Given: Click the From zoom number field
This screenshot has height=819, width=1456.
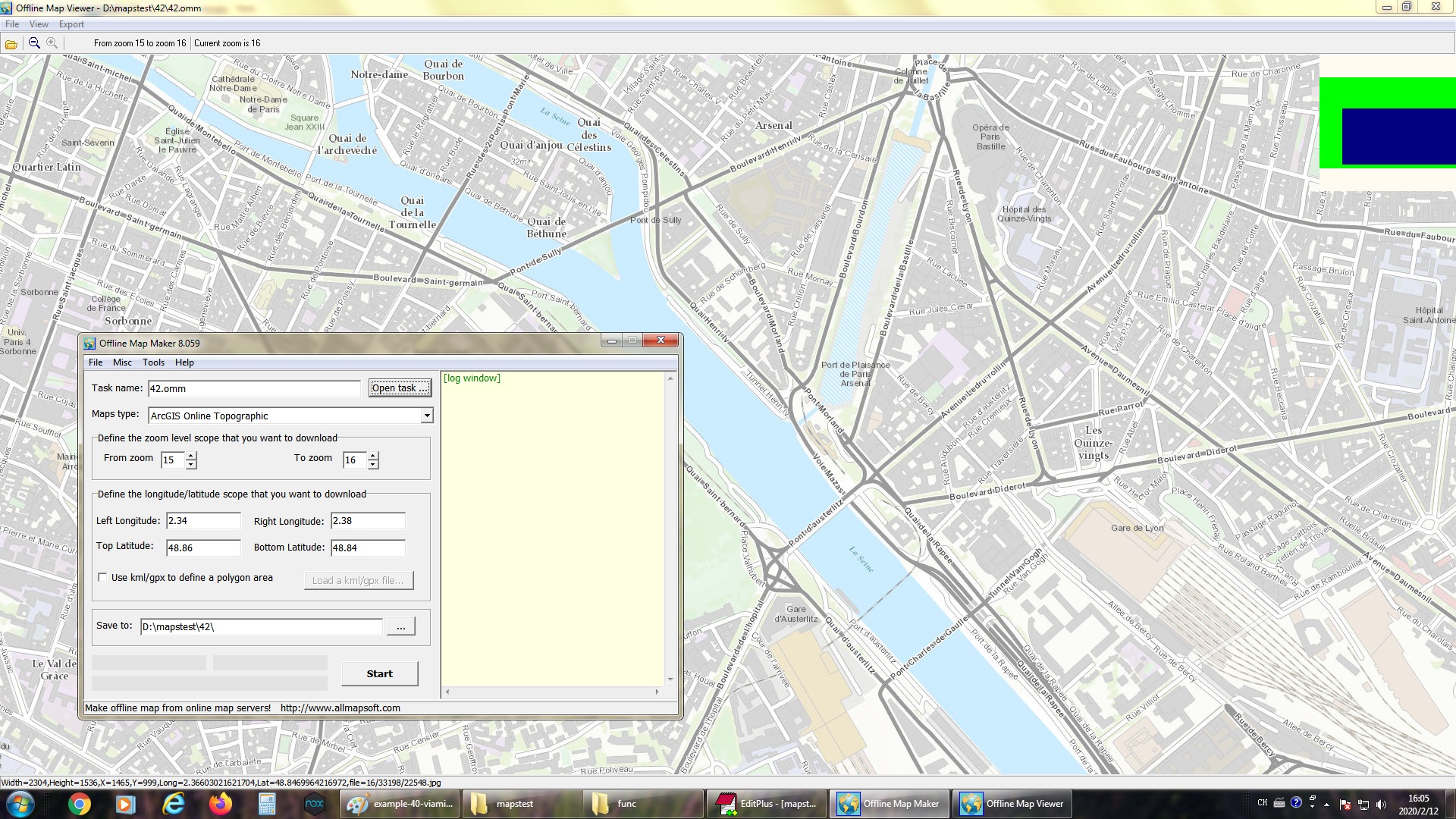Looking at the screenshot, I should [173, 460].
